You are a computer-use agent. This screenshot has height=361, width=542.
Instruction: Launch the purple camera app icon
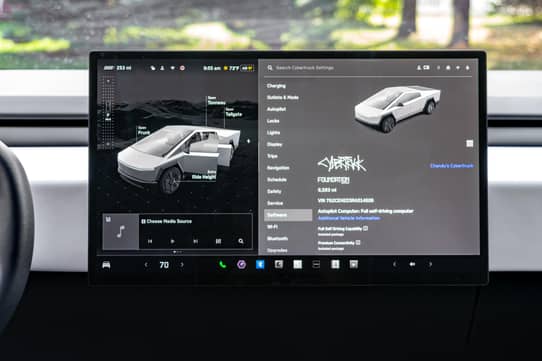242,265
